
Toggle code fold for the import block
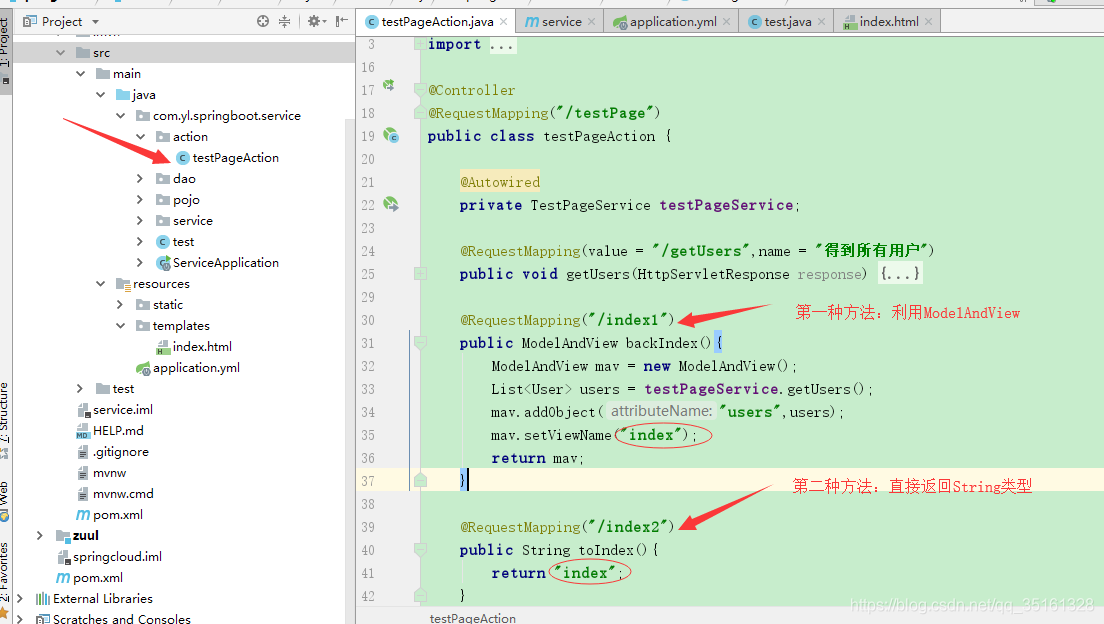coord(420,45)
